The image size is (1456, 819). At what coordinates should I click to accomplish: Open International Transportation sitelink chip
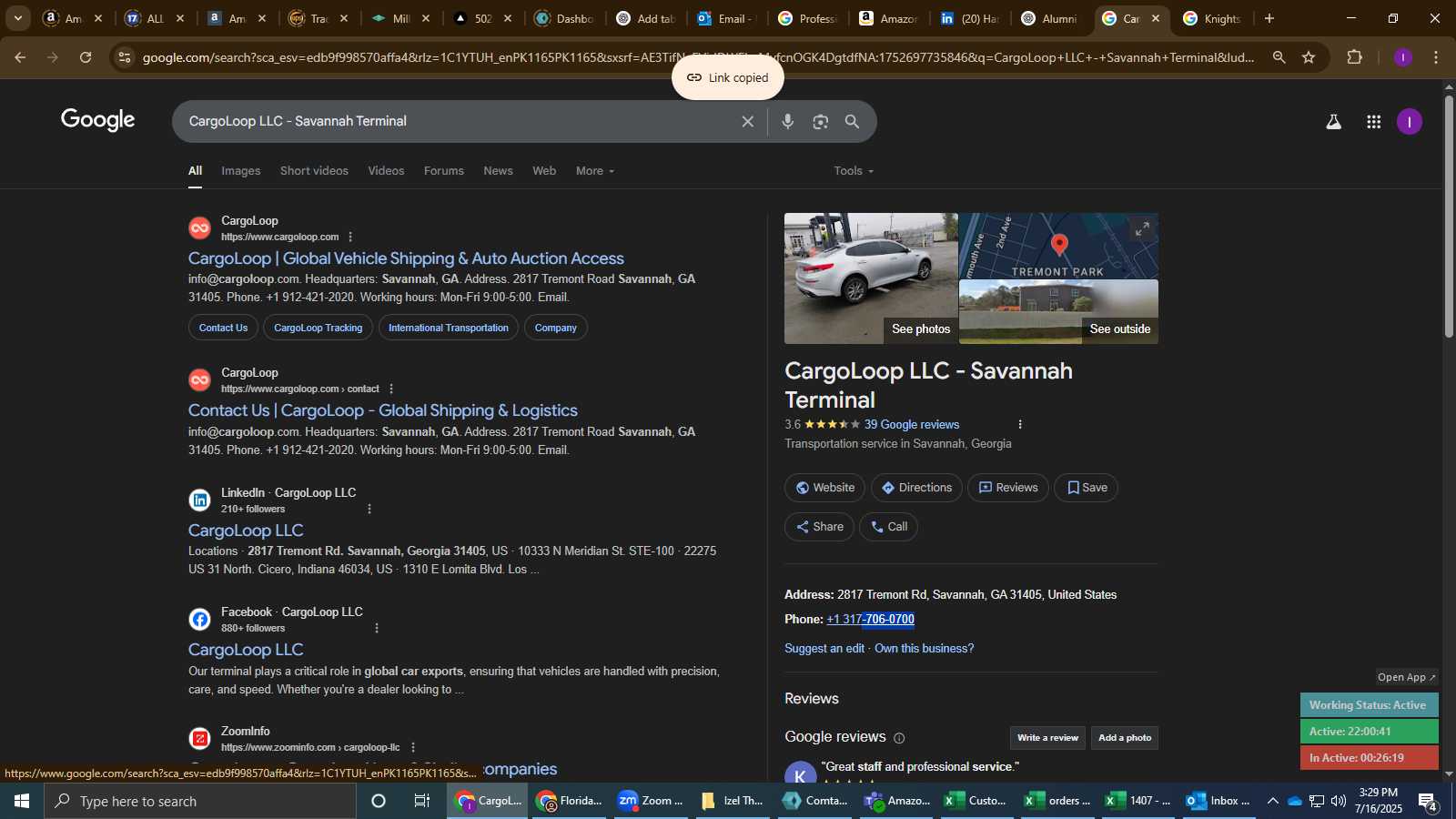tap(449, 328)
